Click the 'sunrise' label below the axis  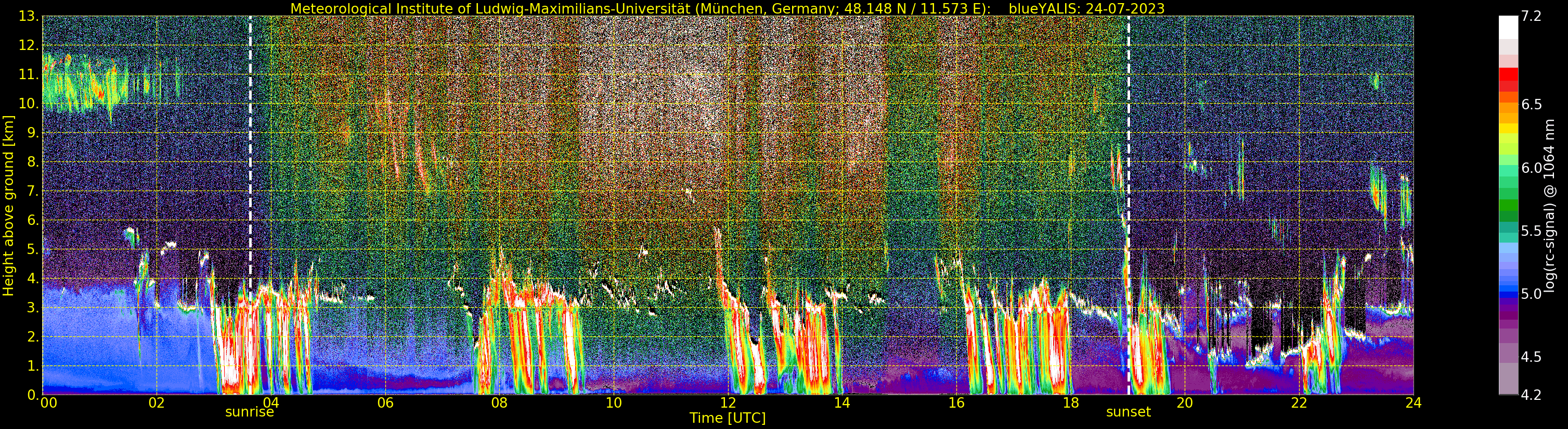click(250, 412)
